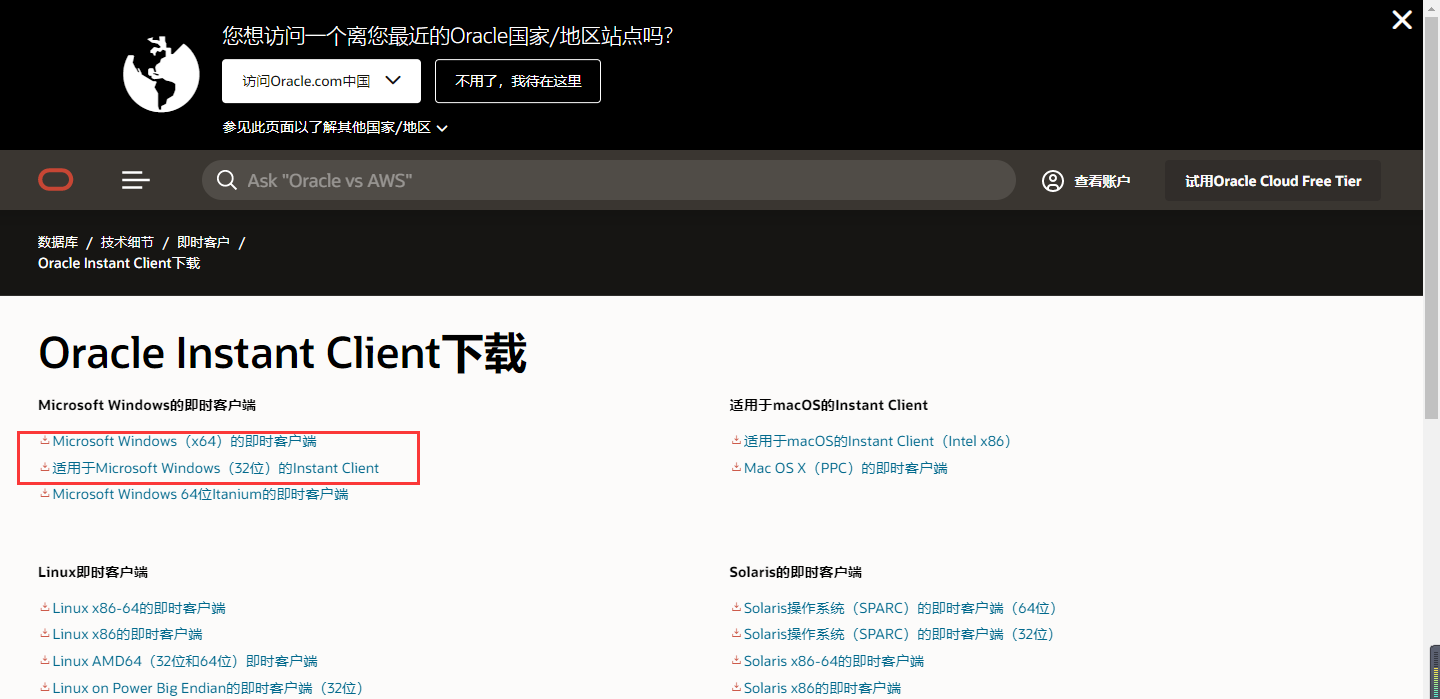Click the download icon beside macOS Intel x86 client
The width and height of the screenshot is (1440, 699).
pos(735,440)
